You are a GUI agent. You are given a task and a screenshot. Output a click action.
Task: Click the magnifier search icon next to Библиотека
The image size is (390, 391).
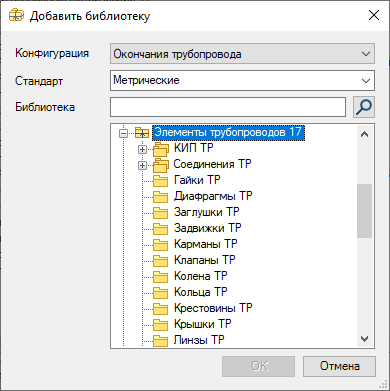[364, 107]
